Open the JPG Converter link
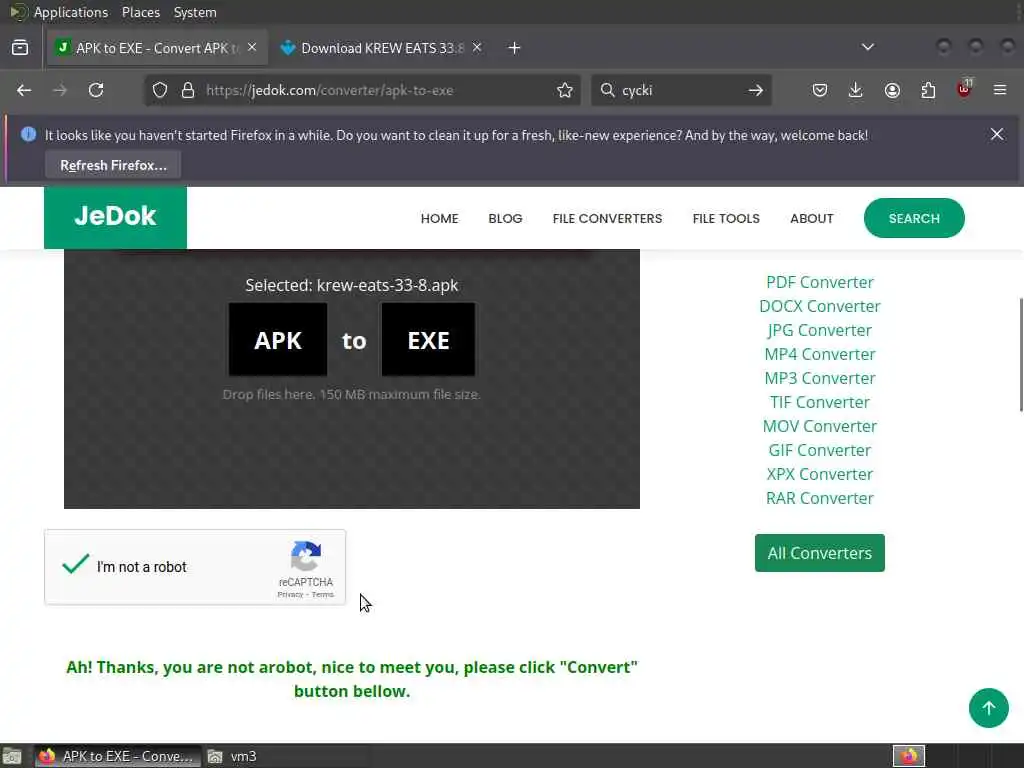Viewport: 1024px width, 768px height. tap(820, 330)
